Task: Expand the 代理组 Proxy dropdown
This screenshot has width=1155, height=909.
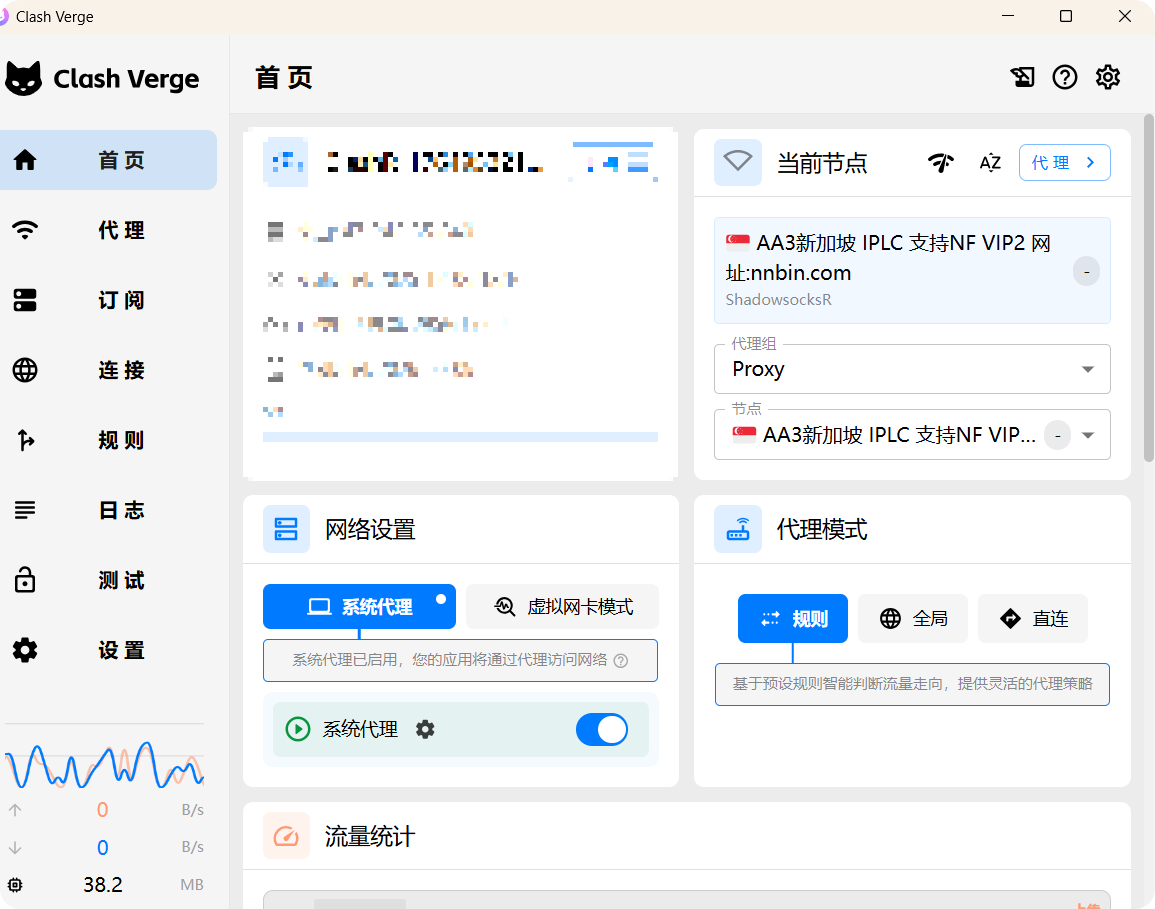Action: tap(912, 369)
